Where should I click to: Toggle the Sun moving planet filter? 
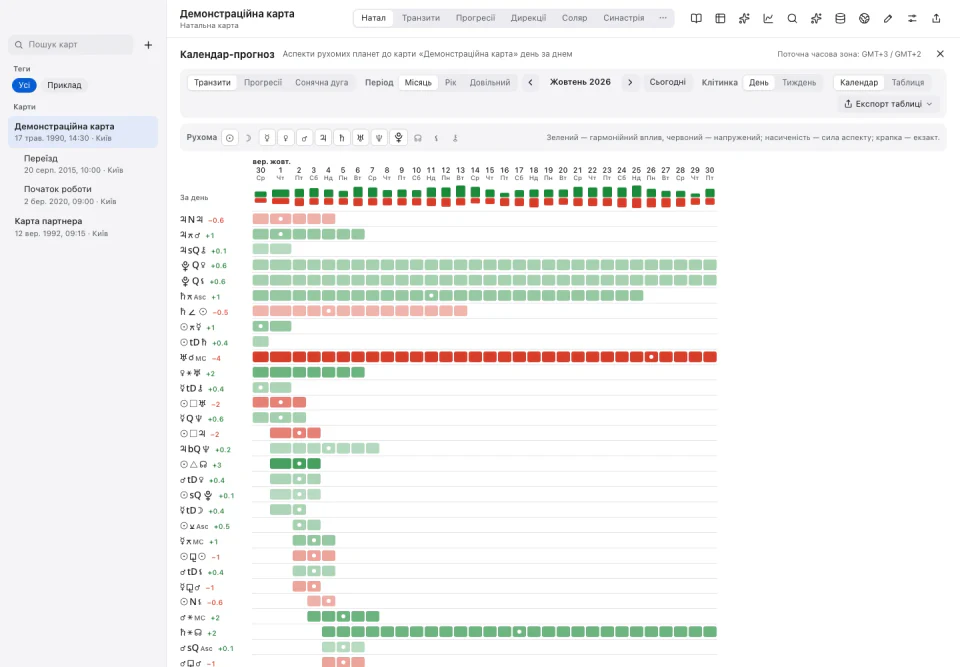click(230, 138)
